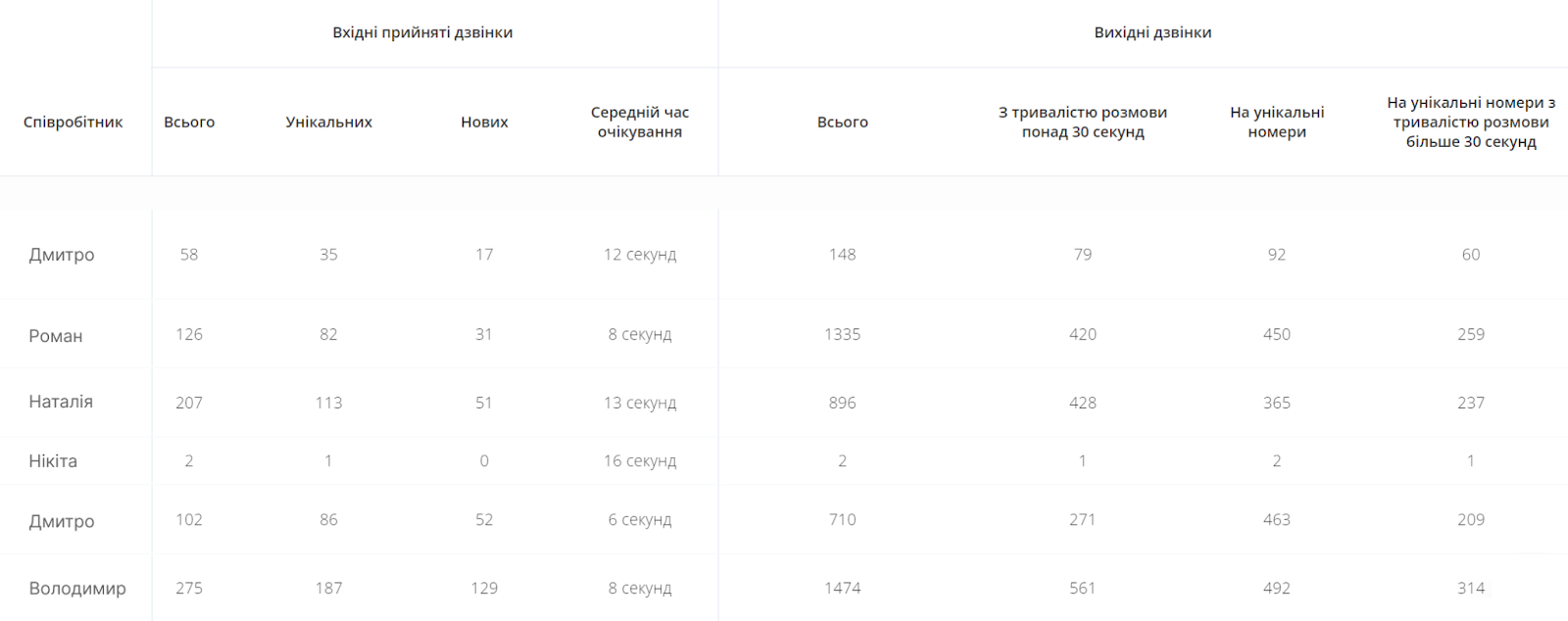Select the Вхідні прийняті дзвінки group header
Image resolution: width=1568 pixels, height=621 pixels.
(x=422, y=32)
